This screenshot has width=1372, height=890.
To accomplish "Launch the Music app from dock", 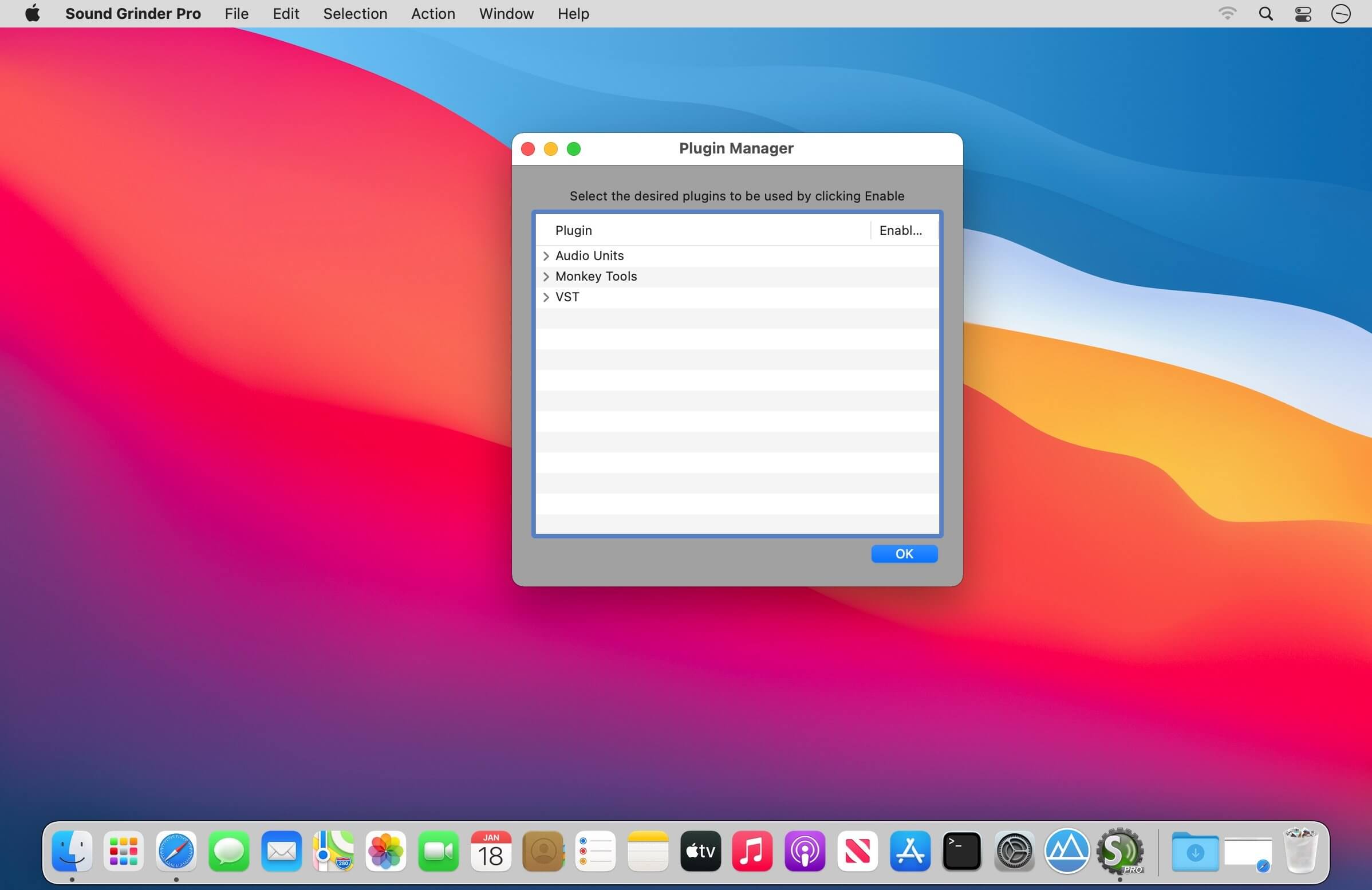I will (x=752, y=852).
